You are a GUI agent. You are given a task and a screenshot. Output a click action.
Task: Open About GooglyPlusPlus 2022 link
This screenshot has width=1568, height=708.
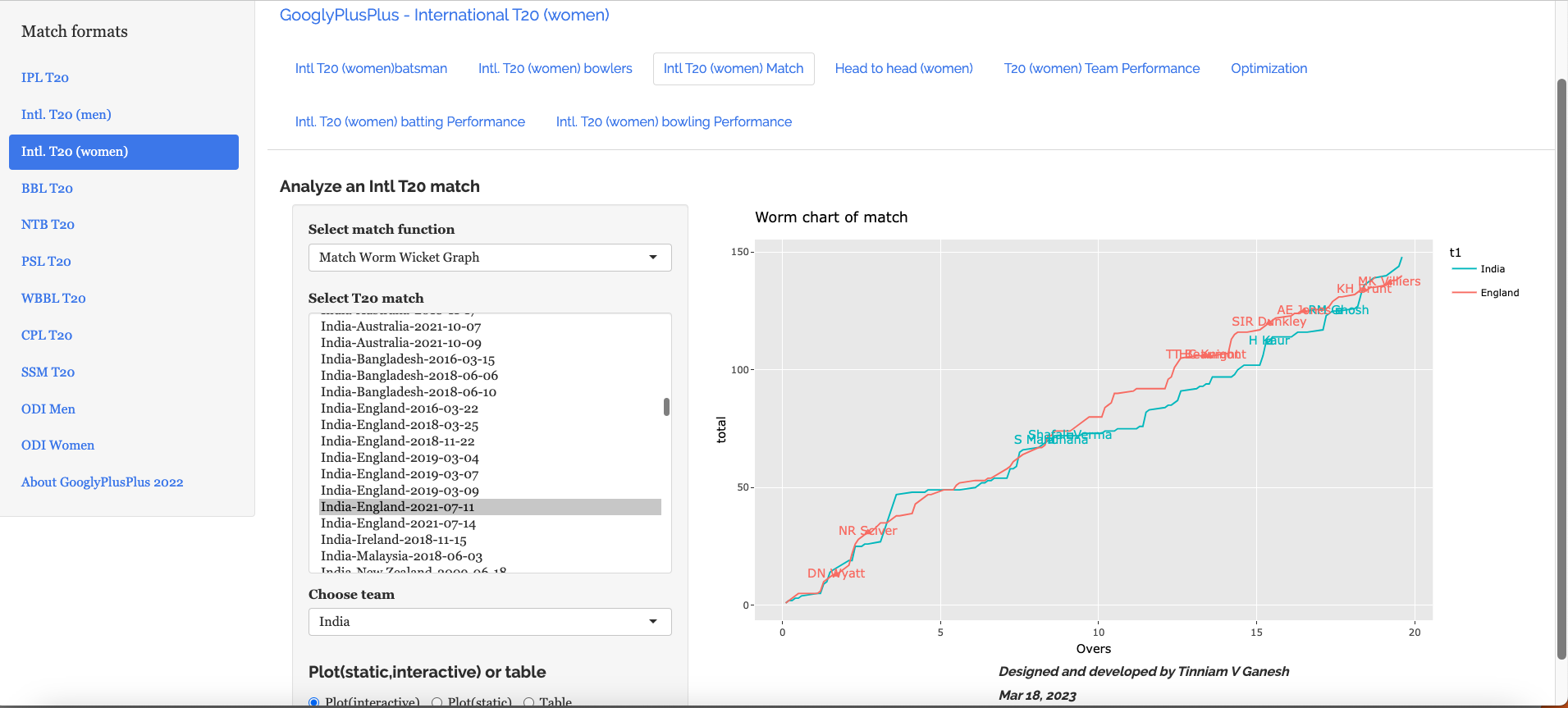pyautogui.click(x=102, y=482)
